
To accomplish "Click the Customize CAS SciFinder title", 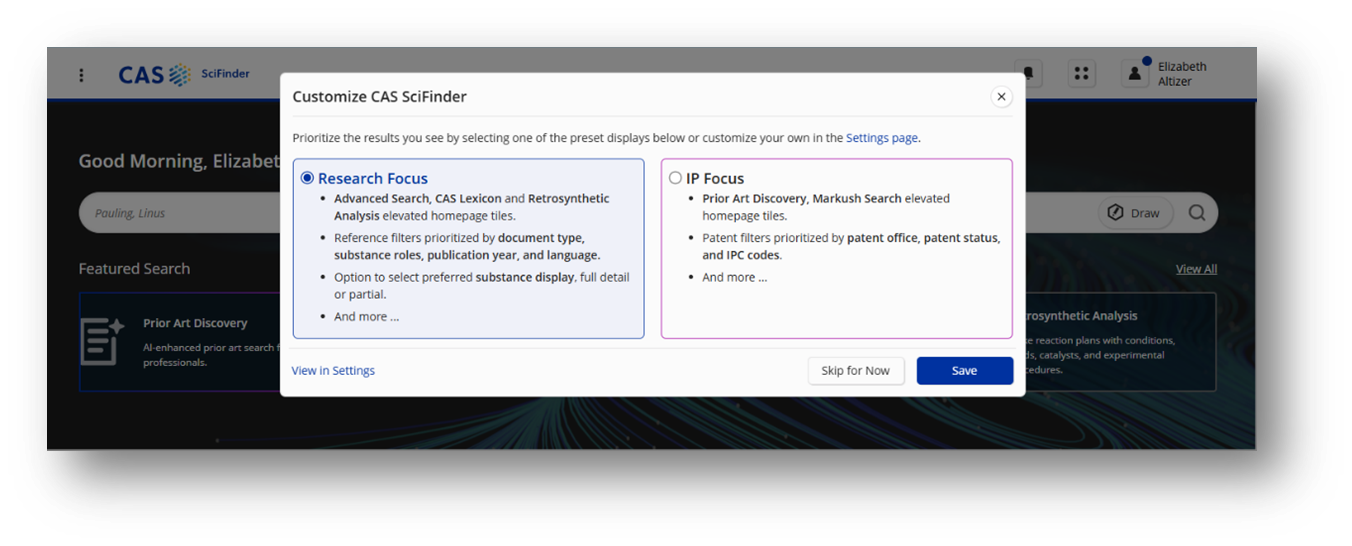I will (379, 97).
